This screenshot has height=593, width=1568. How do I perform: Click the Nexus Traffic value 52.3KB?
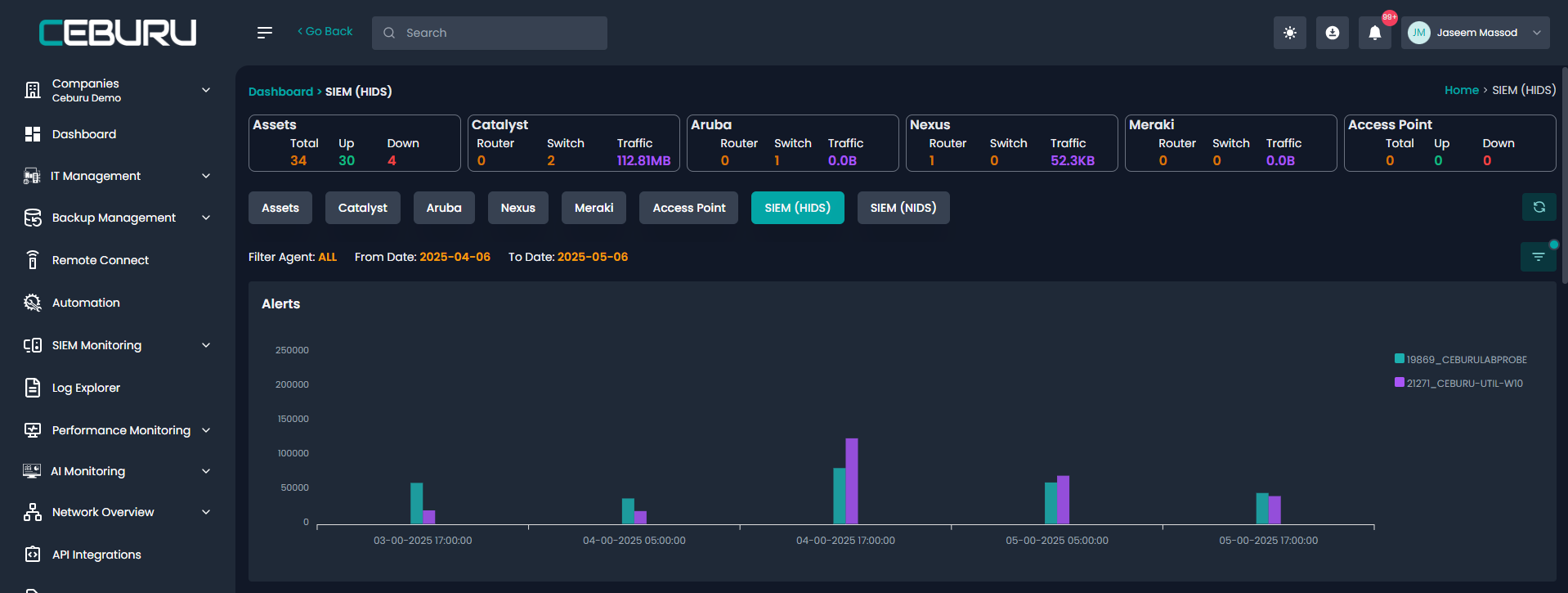pyautogui.click(x=1073, y=160)
